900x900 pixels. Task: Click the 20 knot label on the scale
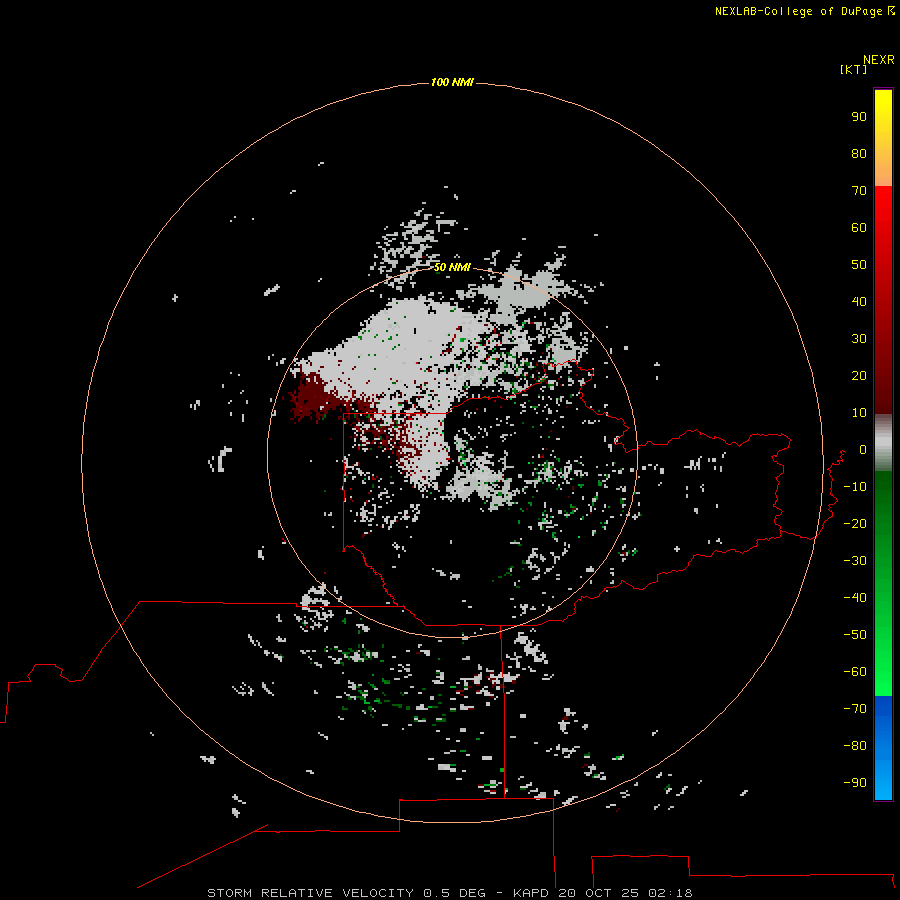point(859,375)
